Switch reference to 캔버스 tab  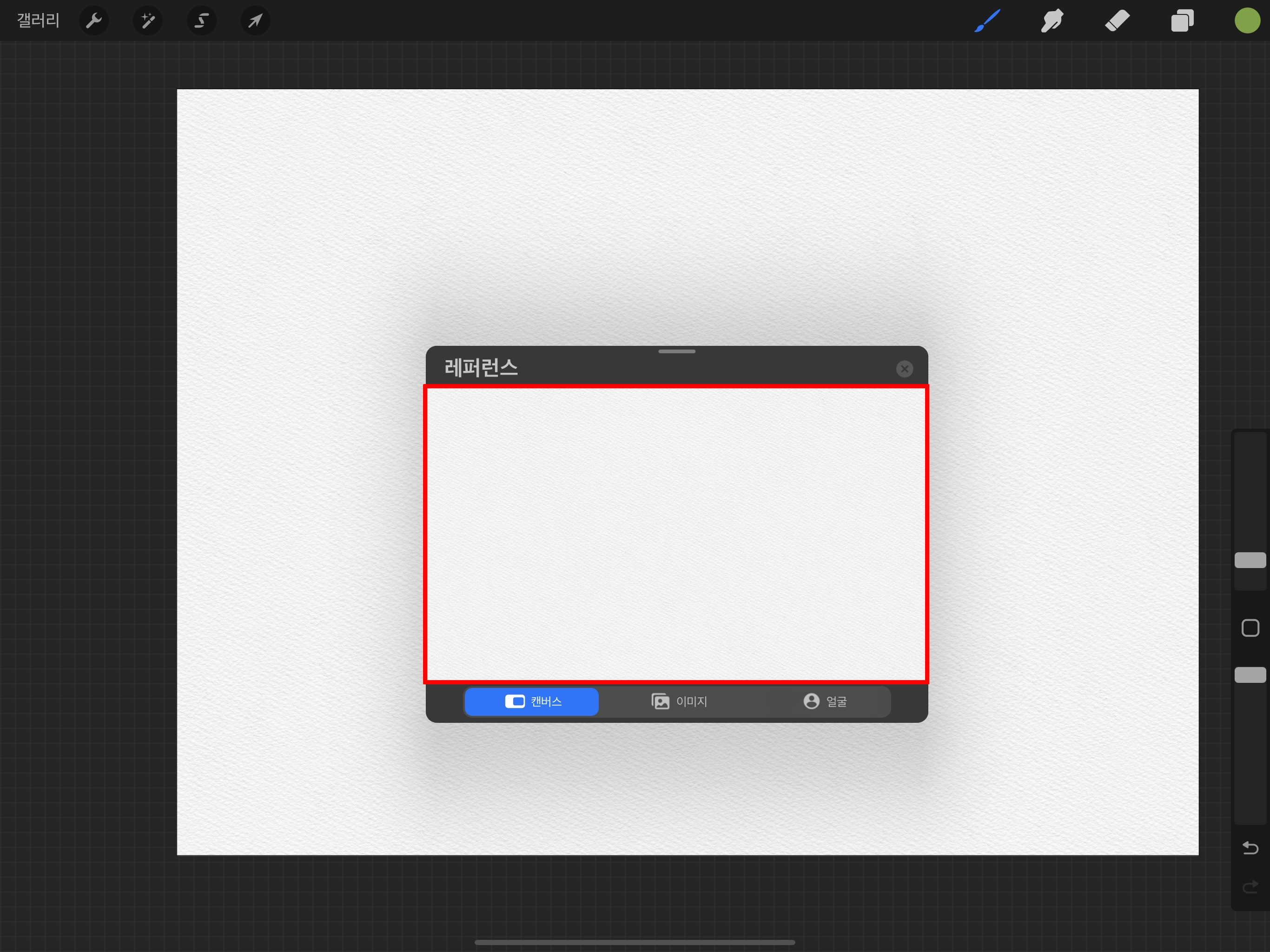point(532,701)
